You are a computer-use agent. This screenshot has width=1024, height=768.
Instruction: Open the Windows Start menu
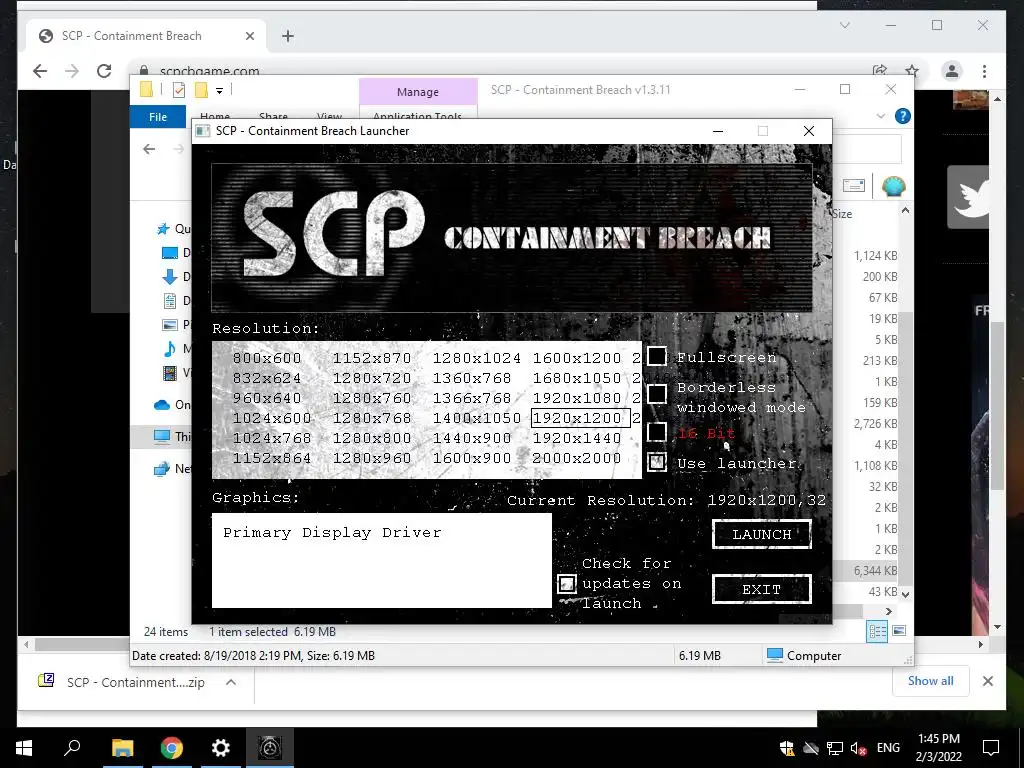pos(24,748)
